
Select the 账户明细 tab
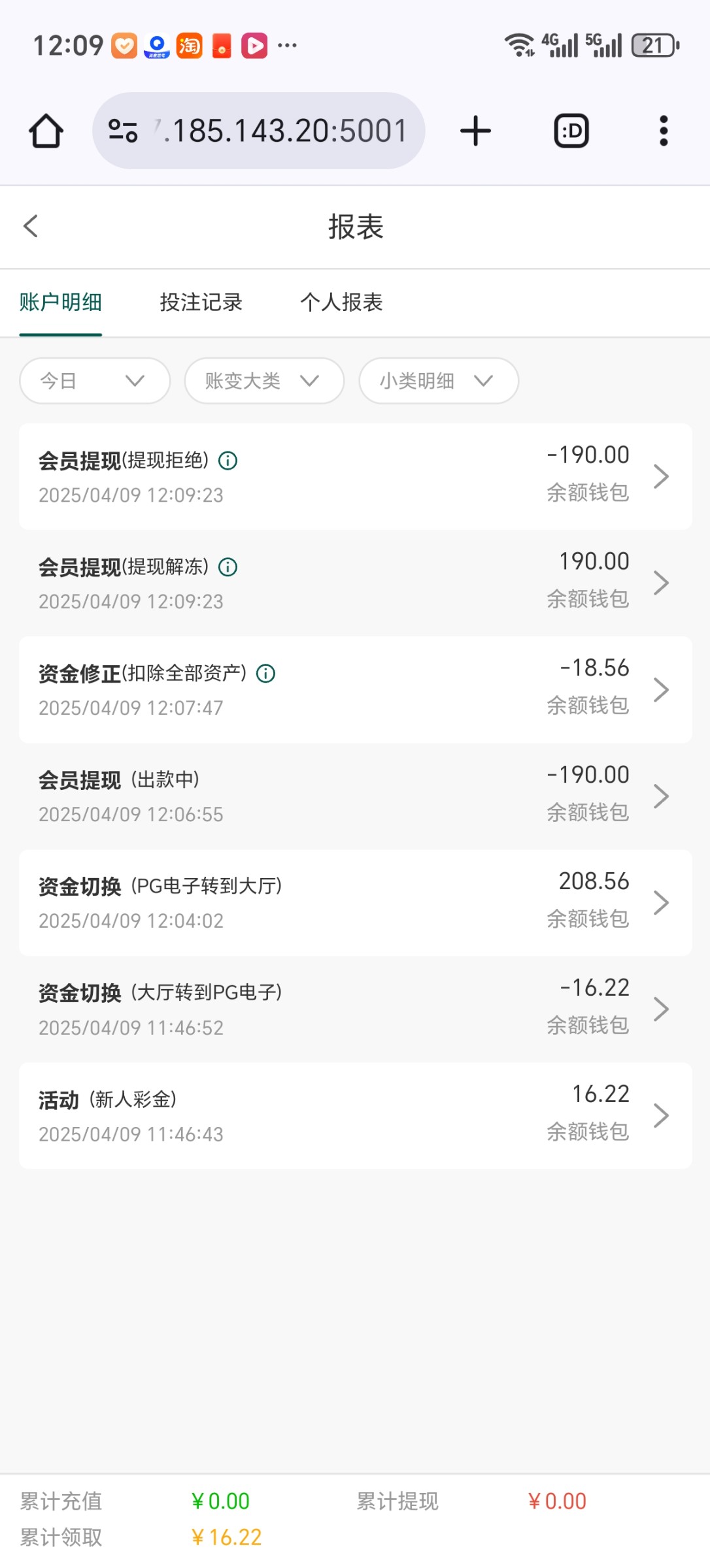click(60, 302)
